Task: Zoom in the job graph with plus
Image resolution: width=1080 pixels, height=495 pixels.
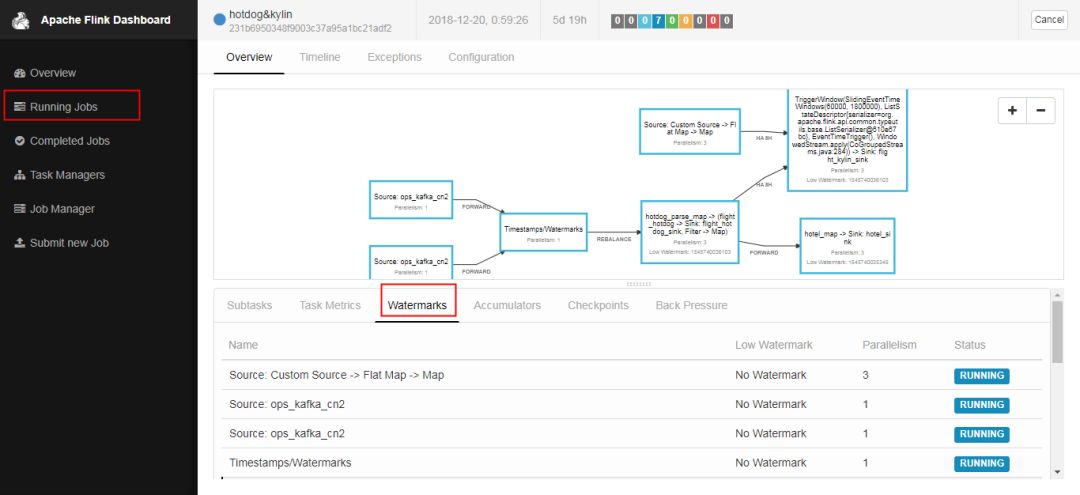Action: [1012, 110]
